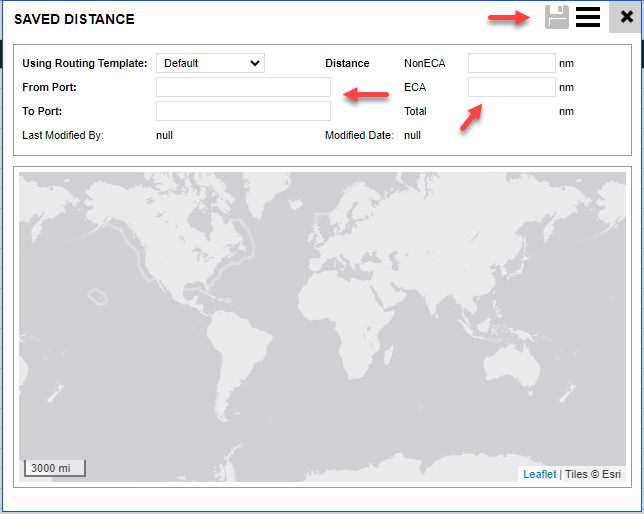Click the 3000 mi map scale bar
The height and width of the screenshot is (514, 644).
tap(55, 468)
